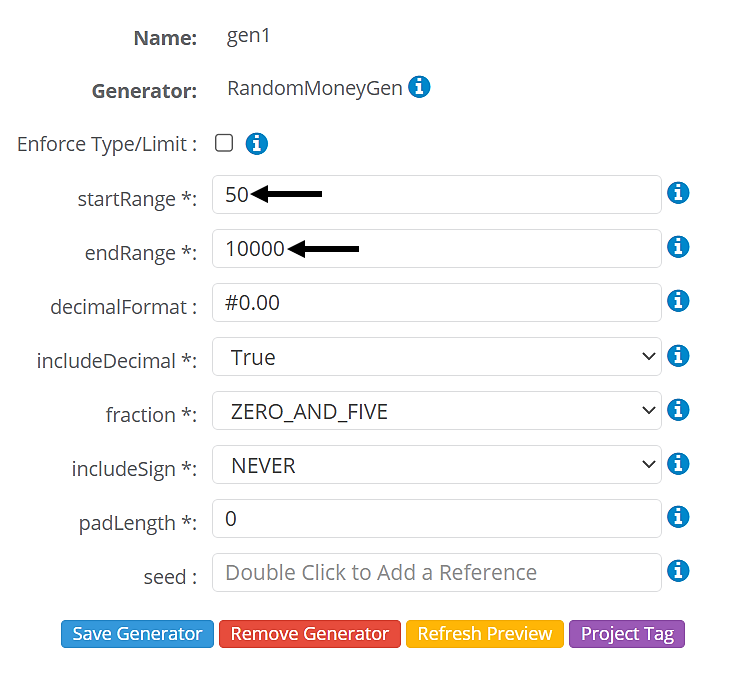Screen dimensions: 733x678
Task: Click the seed reference input field
Action: 437,573
